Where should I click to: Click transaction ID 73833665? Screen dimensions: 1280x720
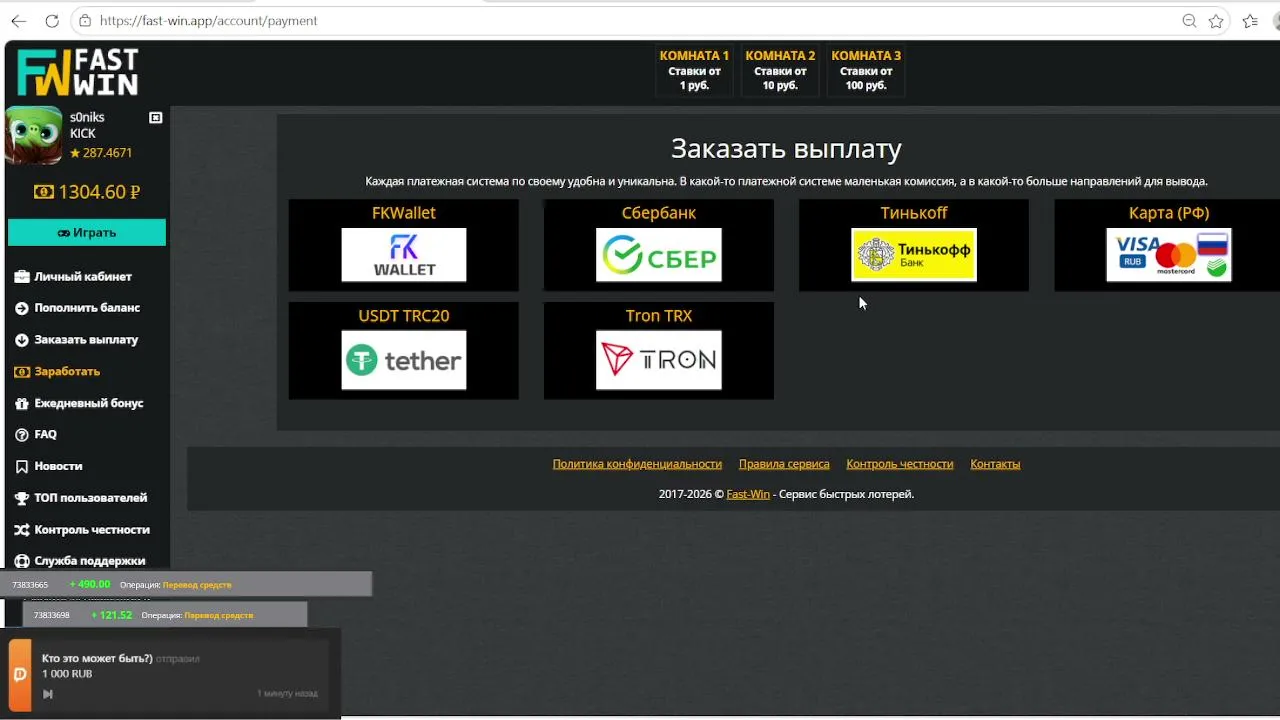coord(30,585)
